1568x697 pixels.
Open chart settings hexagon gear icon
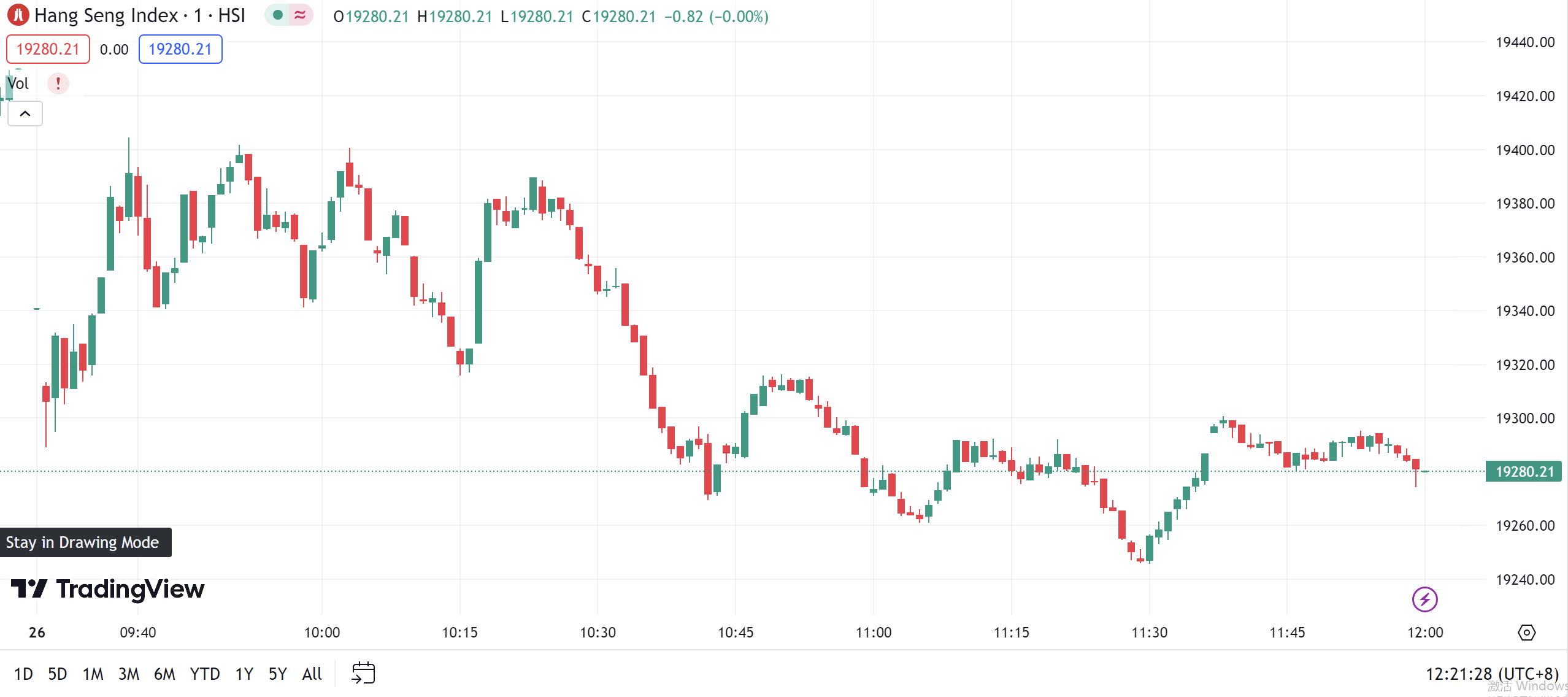pyautogui.click(x=1526, y=632)
